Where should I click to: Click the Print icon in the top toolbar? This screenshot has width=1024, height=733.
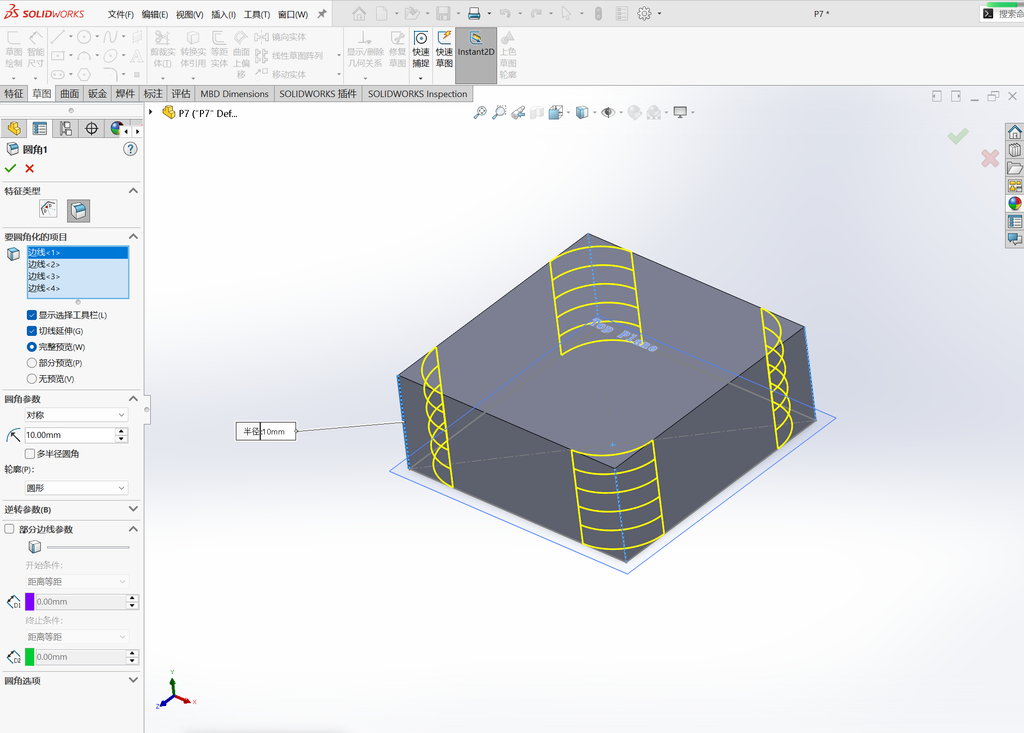click(474, 13)
